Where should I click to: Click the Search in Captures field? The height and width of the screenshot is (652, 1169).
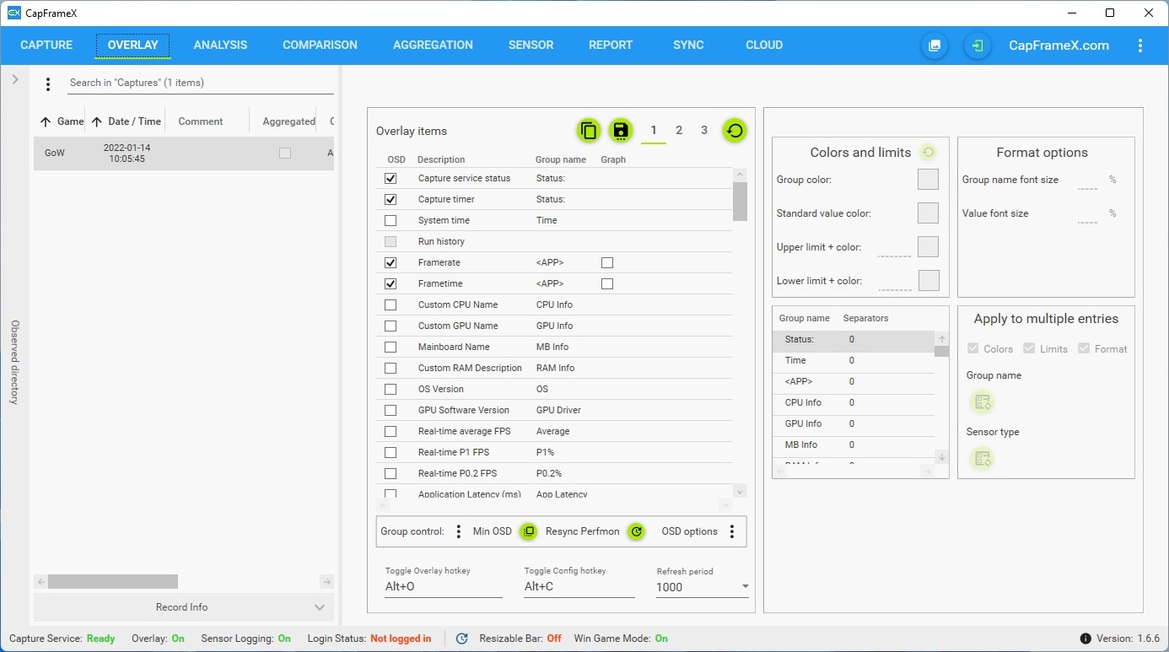(x=201, y=83)
